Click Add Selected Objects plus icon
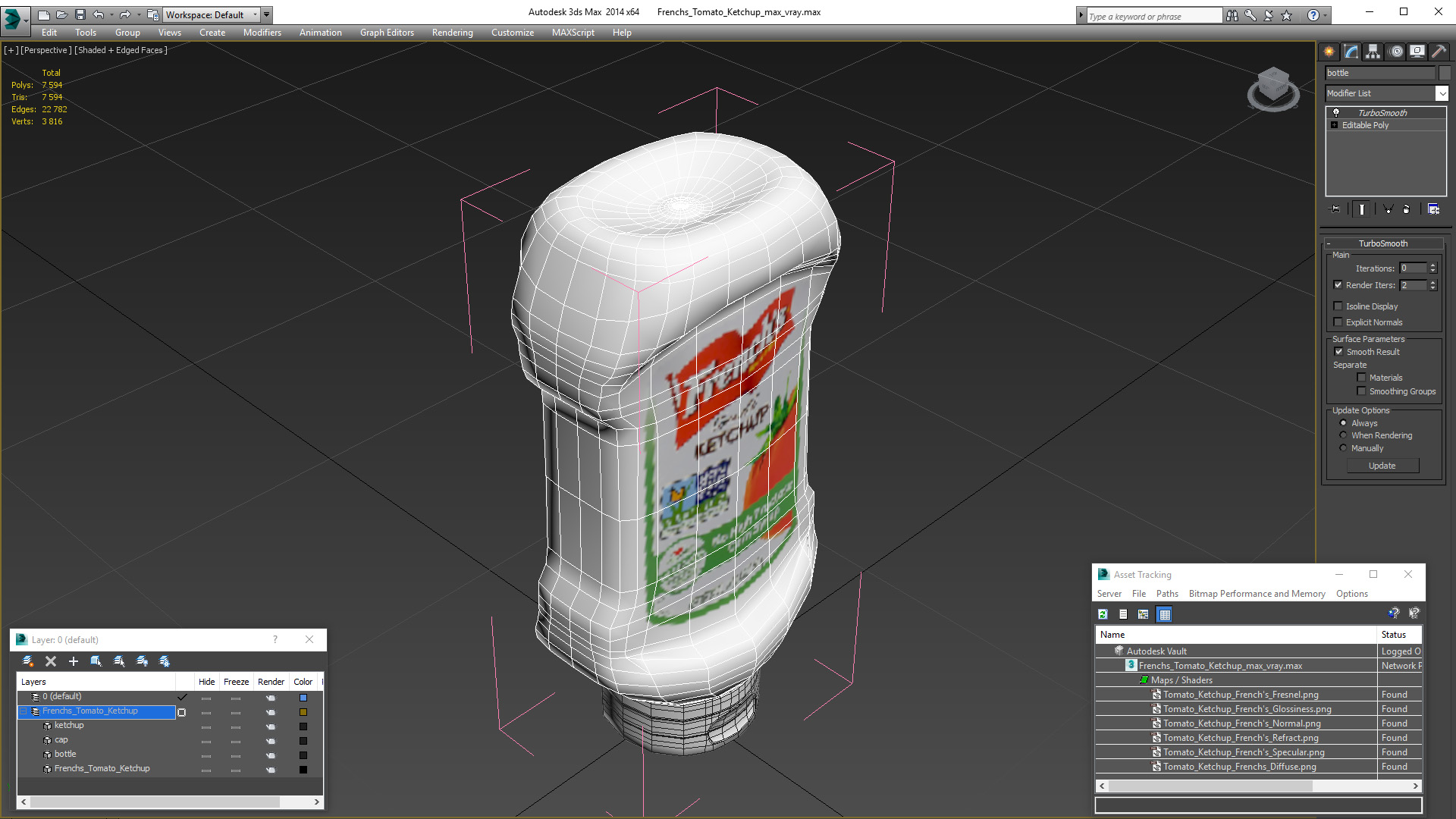 (x=74, y=661)
